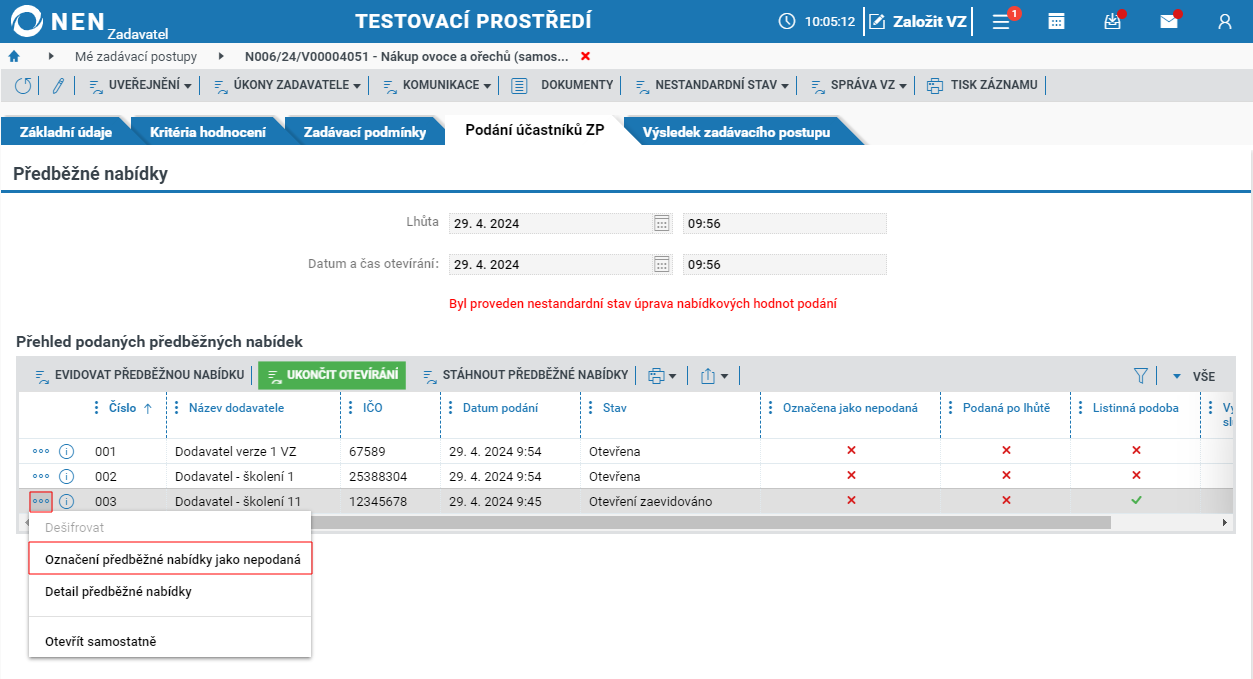Open IČO column options dots

click(x=351, y=408)
